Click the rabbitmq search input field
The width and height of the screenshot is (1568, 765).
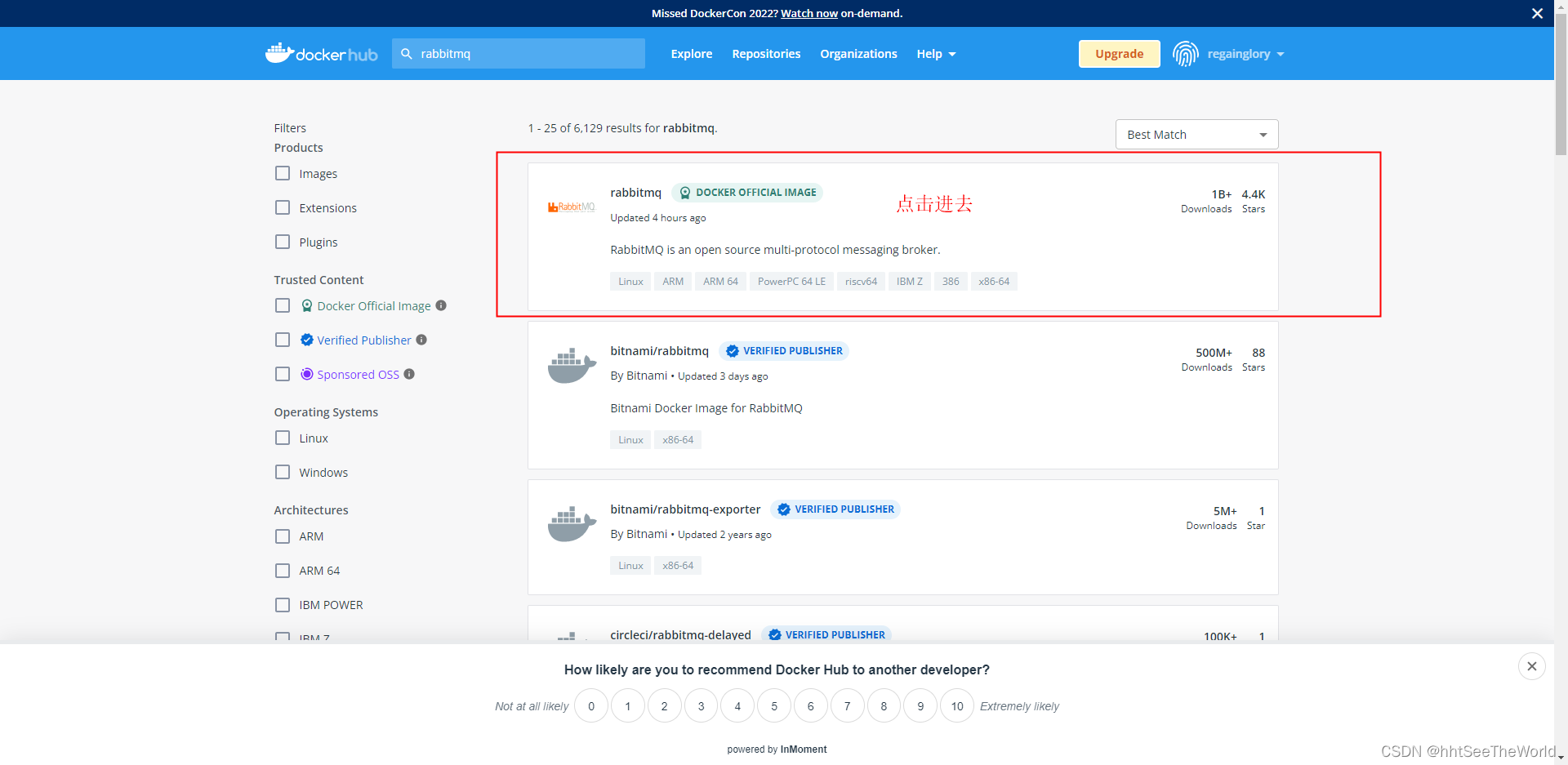click(x=519, y=54)
